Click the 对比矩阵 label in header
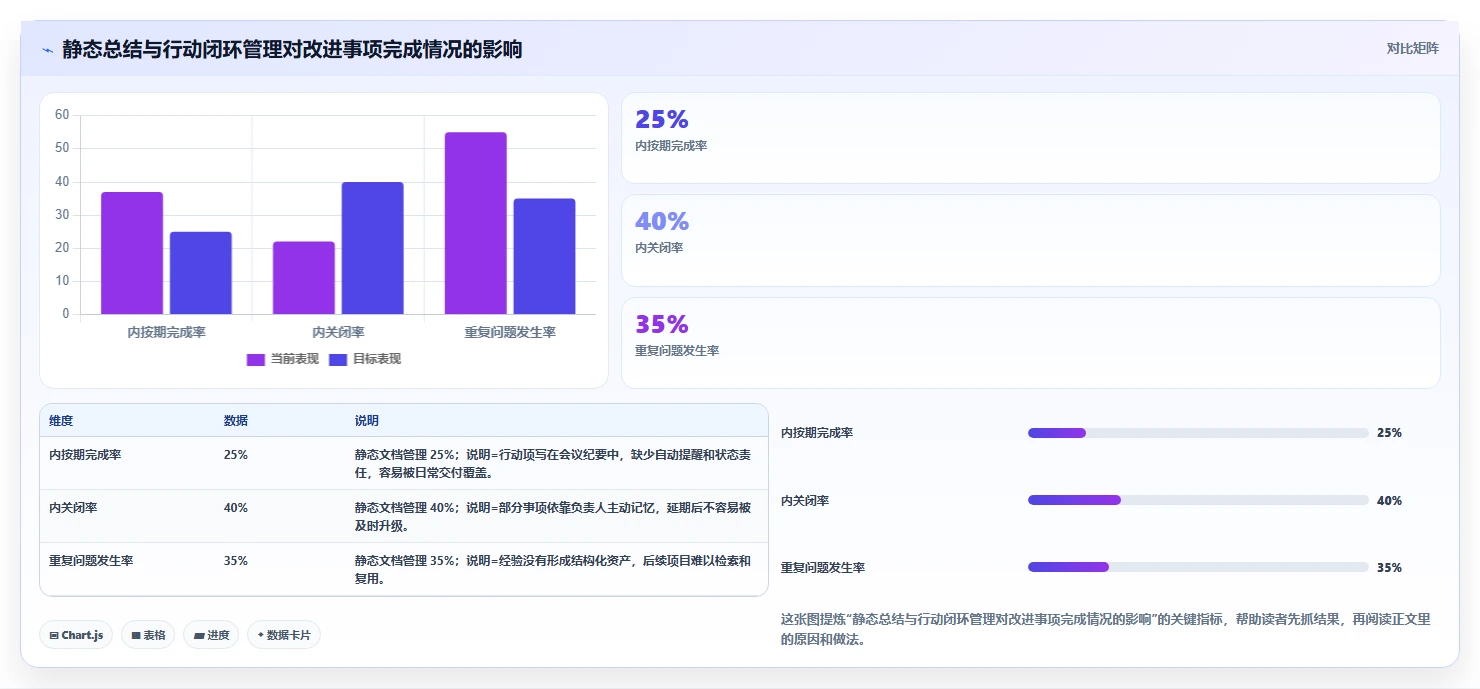The height and width of the screenshot is (689, 1480). click(1413, 48)
